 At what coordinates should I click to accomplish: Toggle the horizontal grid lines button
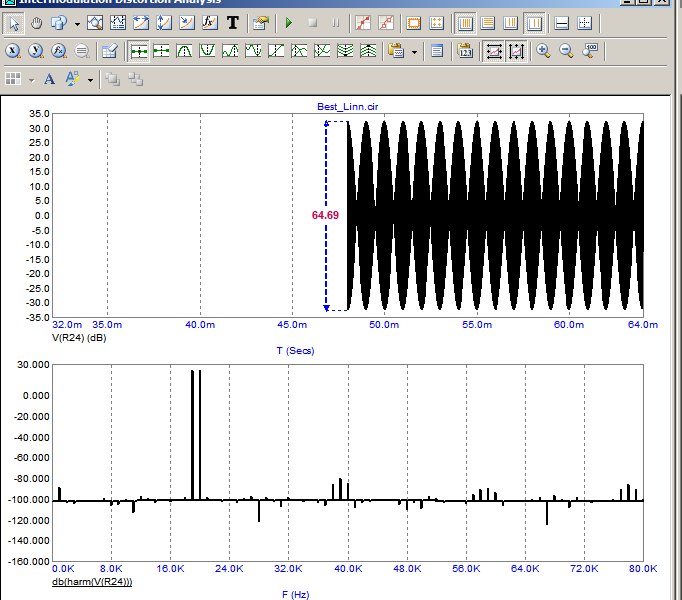(x=488, y=23)
